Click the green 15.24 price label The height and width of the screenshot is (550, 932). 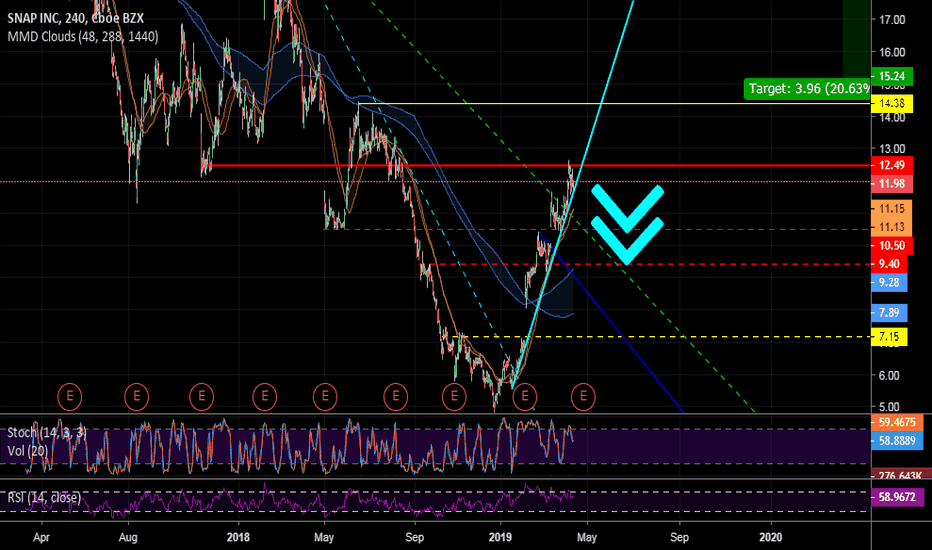[892, 76]
